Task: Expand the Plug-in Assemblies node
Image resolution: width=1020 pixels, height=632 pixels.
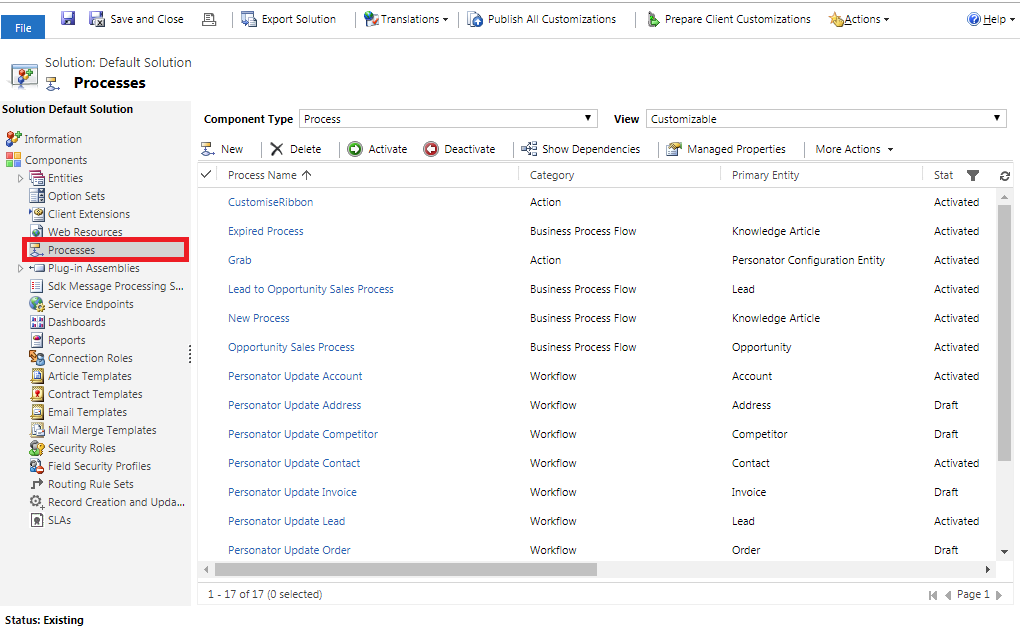Action: click(20, 268)
